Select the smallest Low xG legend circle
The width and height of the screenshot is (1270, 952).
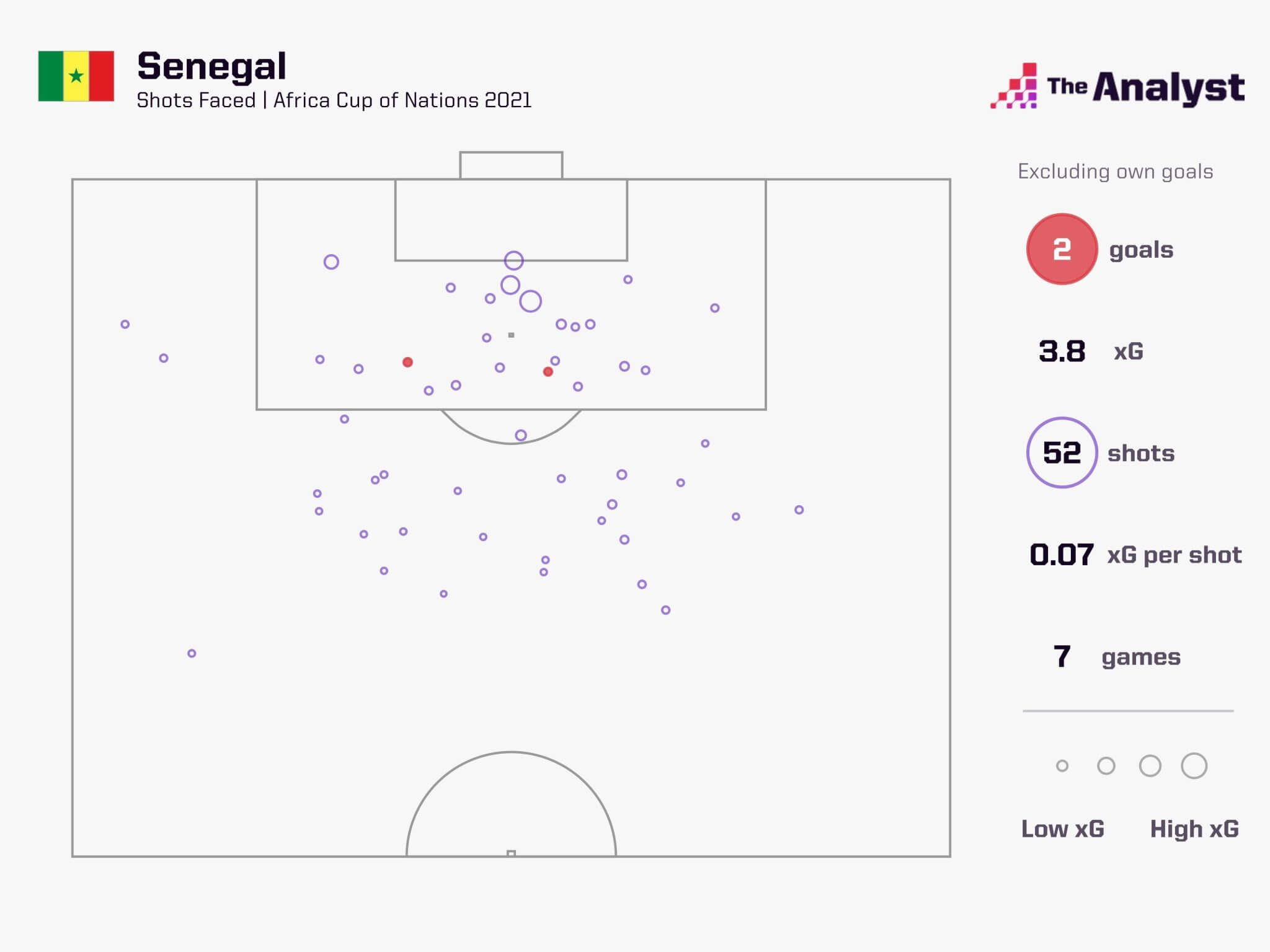(1062, 766)
